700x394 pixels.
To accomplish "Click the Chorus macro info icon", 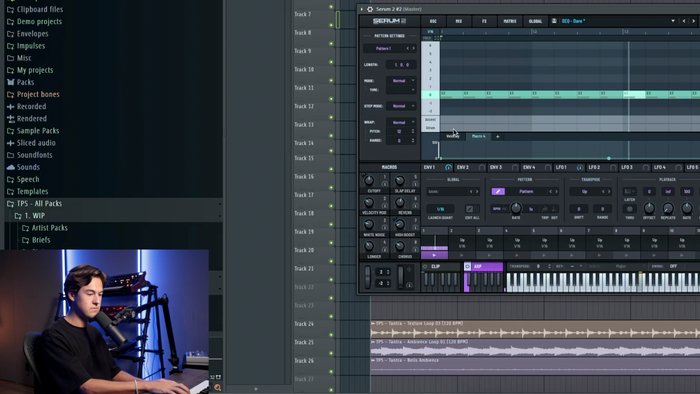I will 415,249.
